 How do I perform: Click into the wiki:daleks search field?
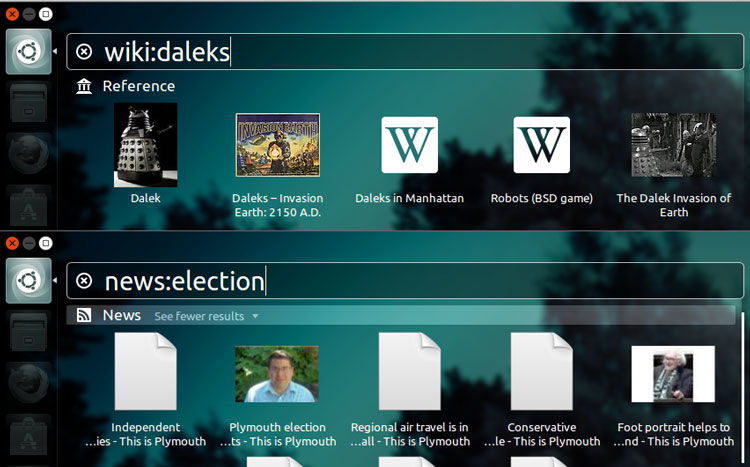coord(405,52)
